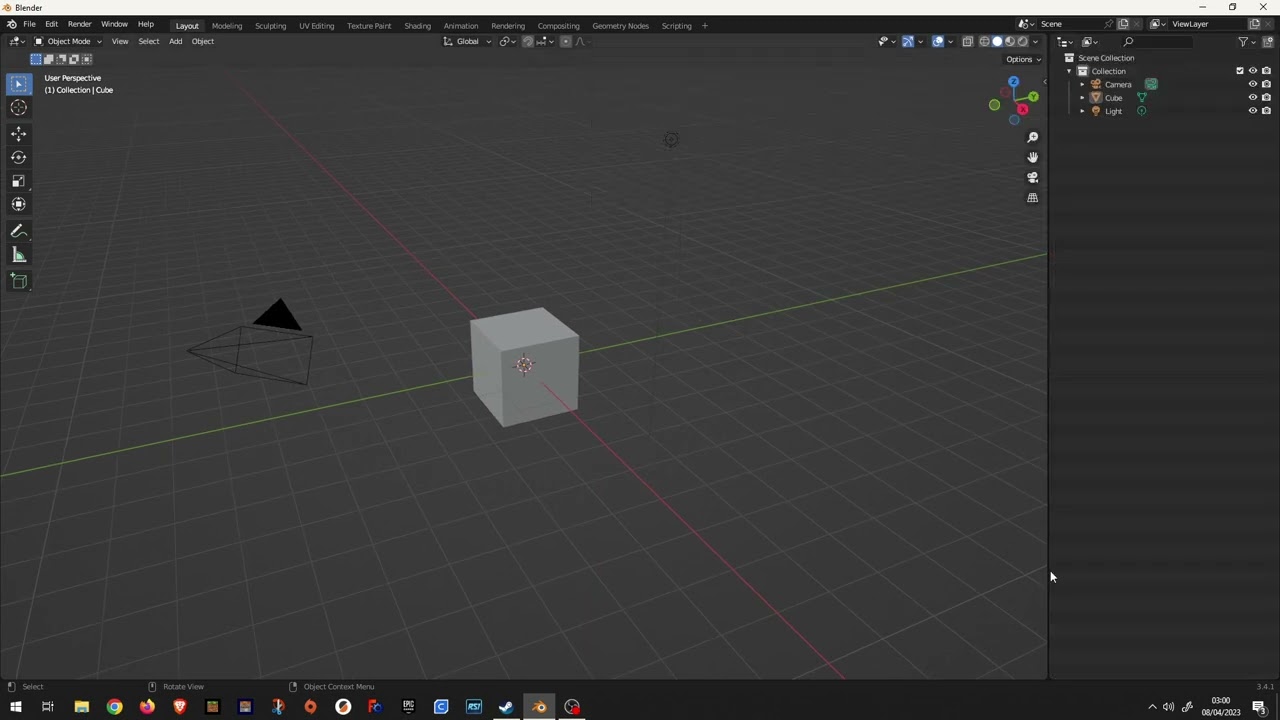Open the Global transform orientation dropdown

[x=468, y=42]
